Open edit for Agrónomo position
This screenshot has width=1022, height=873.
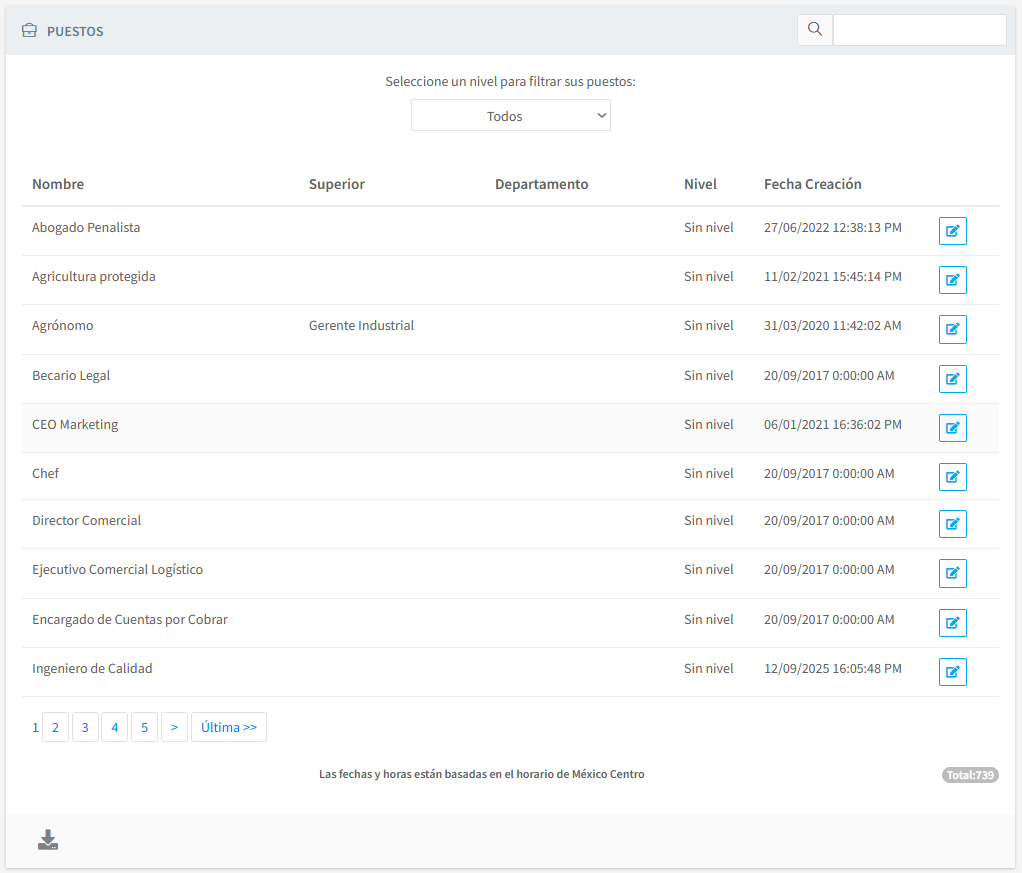952,329
